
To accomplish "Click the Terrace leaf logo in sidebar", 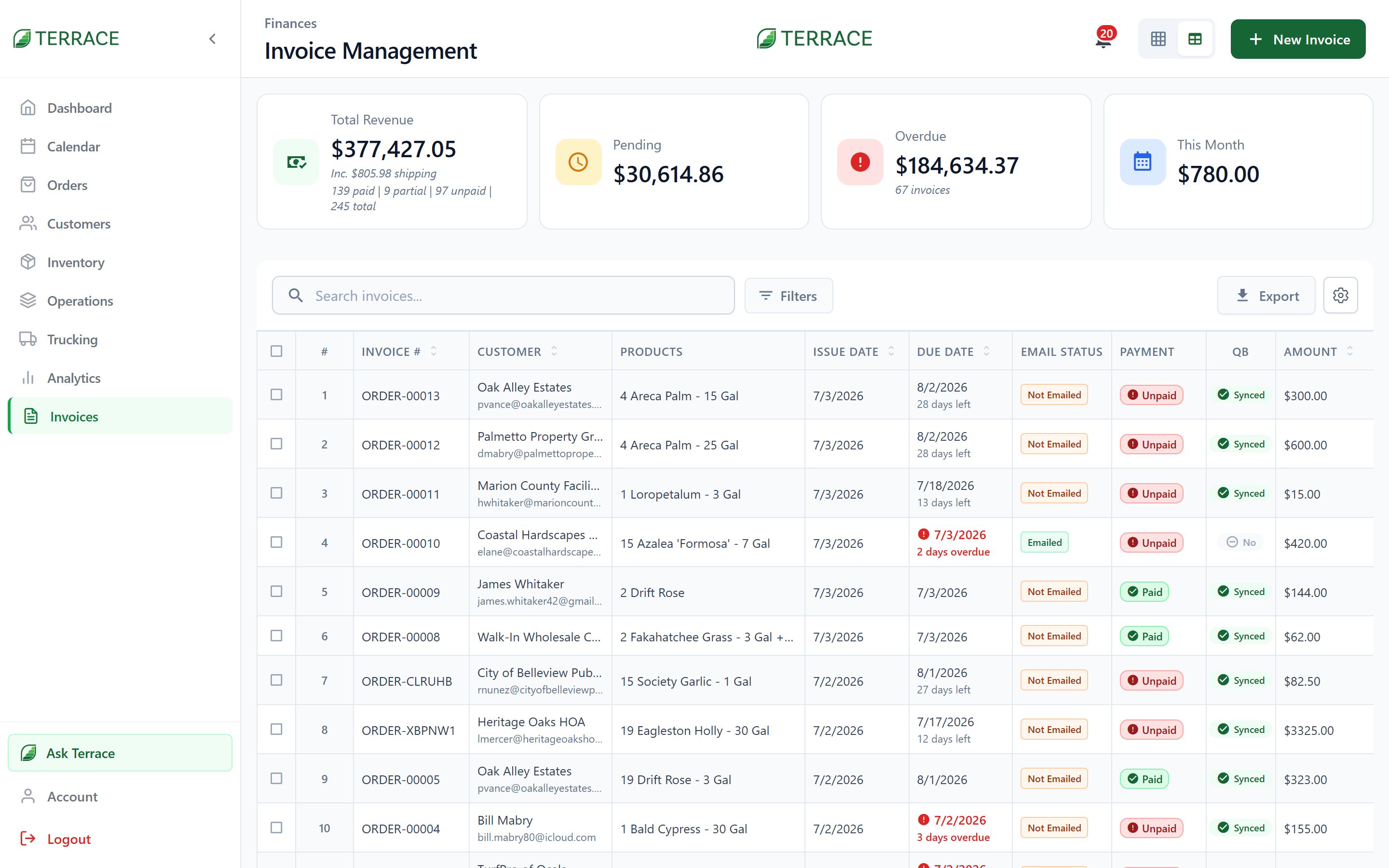I will pos(66,39).
